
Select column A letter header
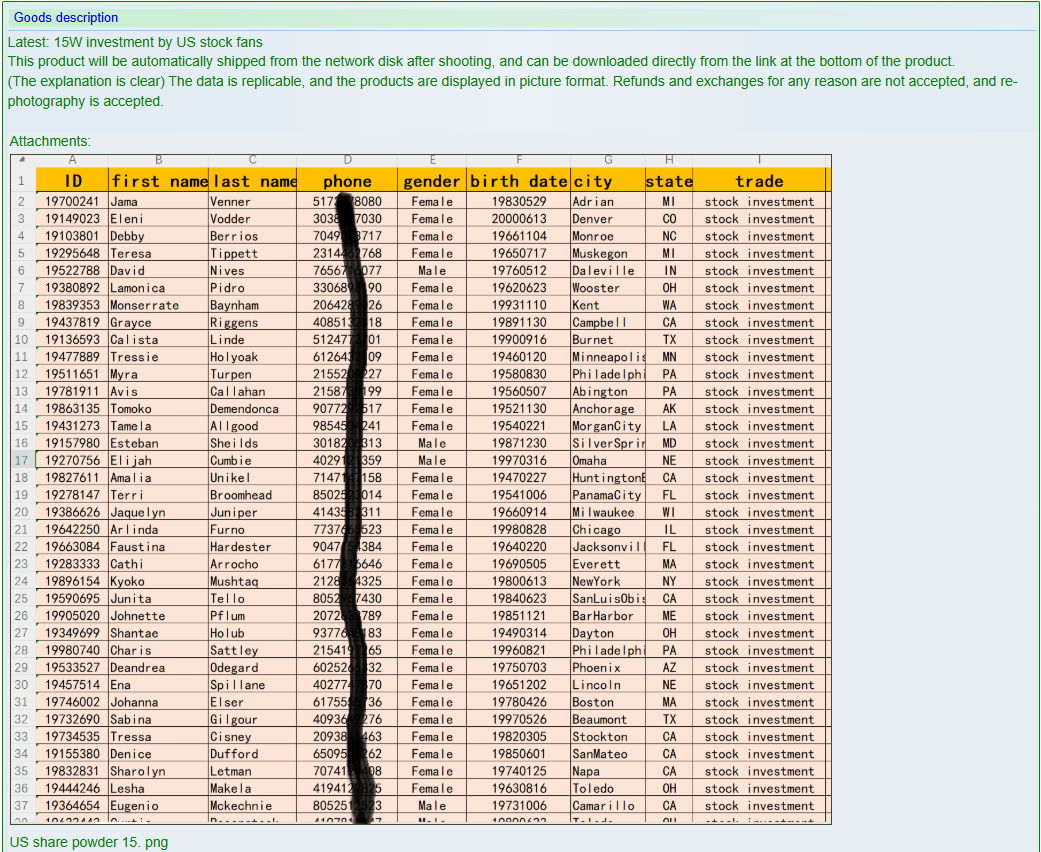[x=72, y=160]
